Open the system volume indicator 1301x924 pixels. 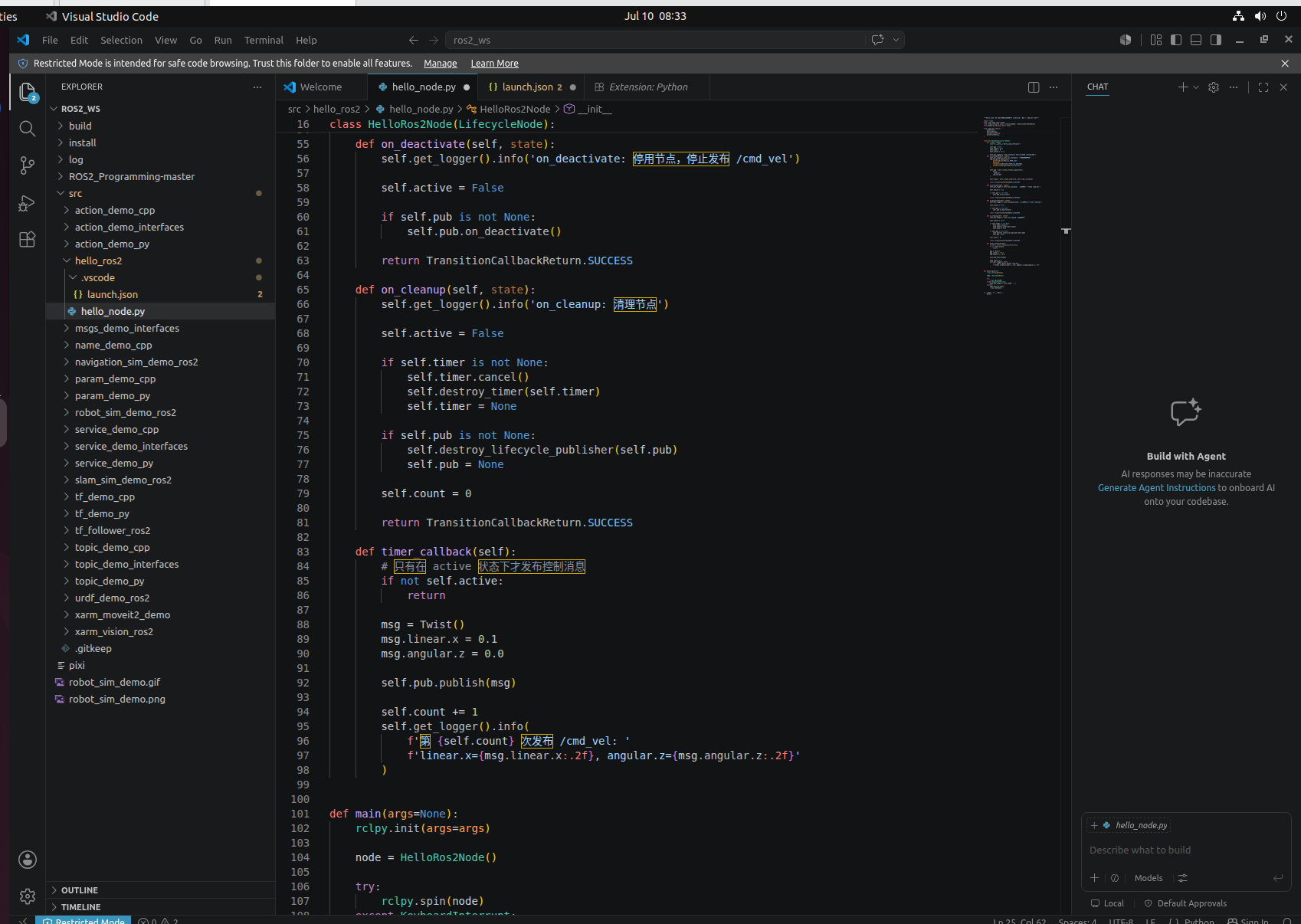(x=1260, y=16)
